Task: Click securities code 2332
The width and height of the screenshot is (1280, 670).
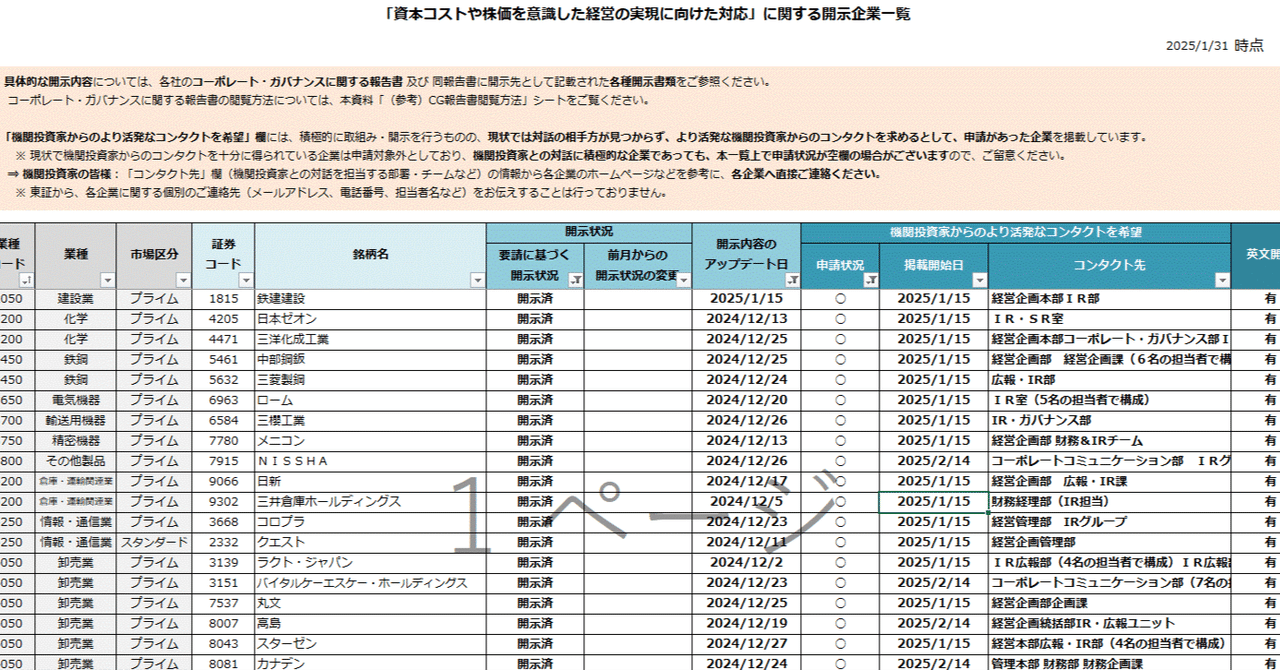Action: 223,542
